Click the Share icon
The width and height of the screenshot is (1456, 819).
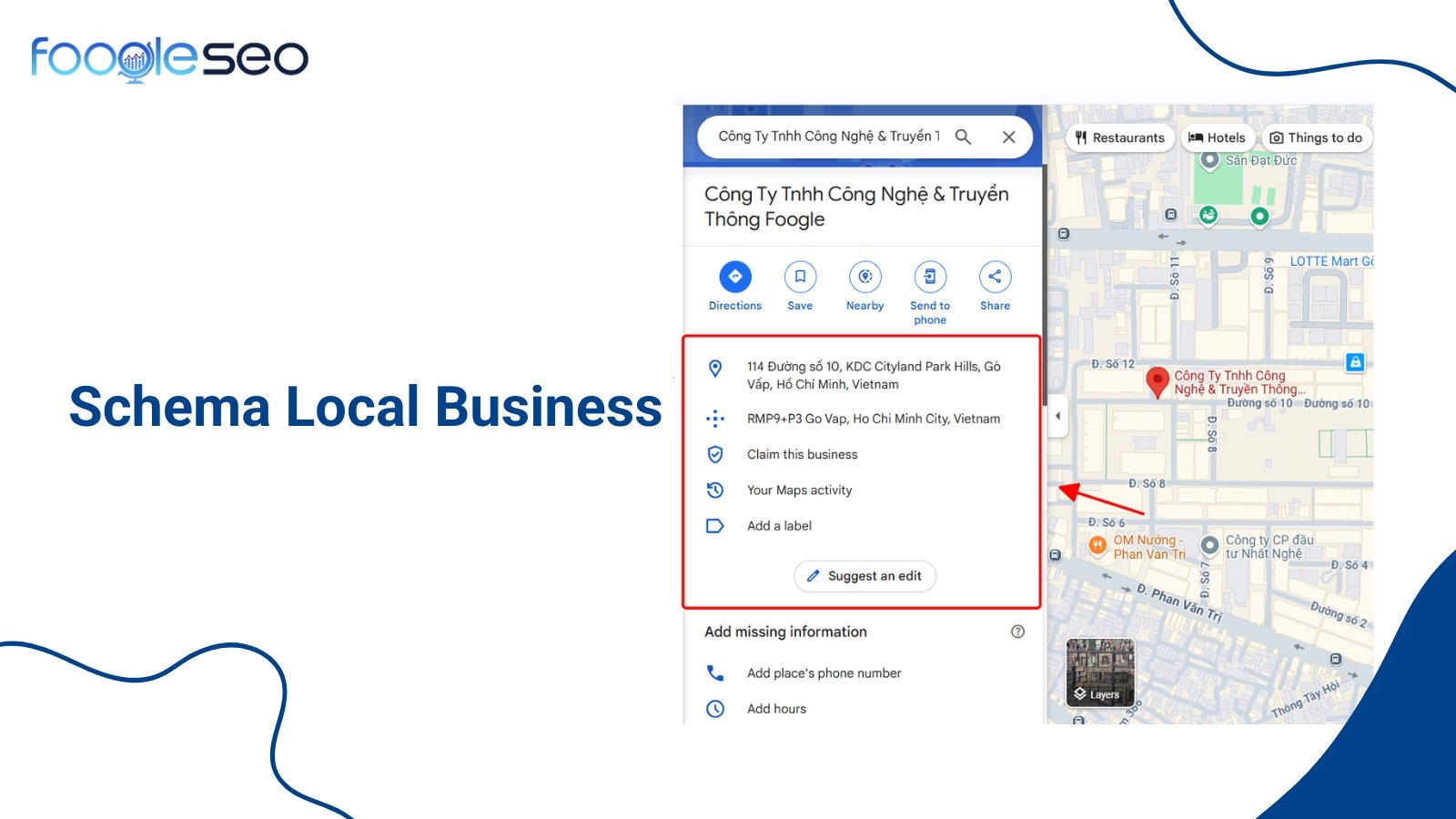995,277
